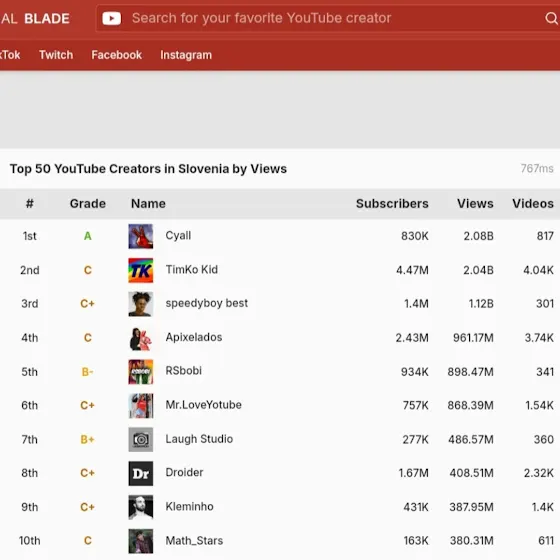This screenshot has height=560, width=560.
Task: Click the Grade column header
Action: (88, 204)
